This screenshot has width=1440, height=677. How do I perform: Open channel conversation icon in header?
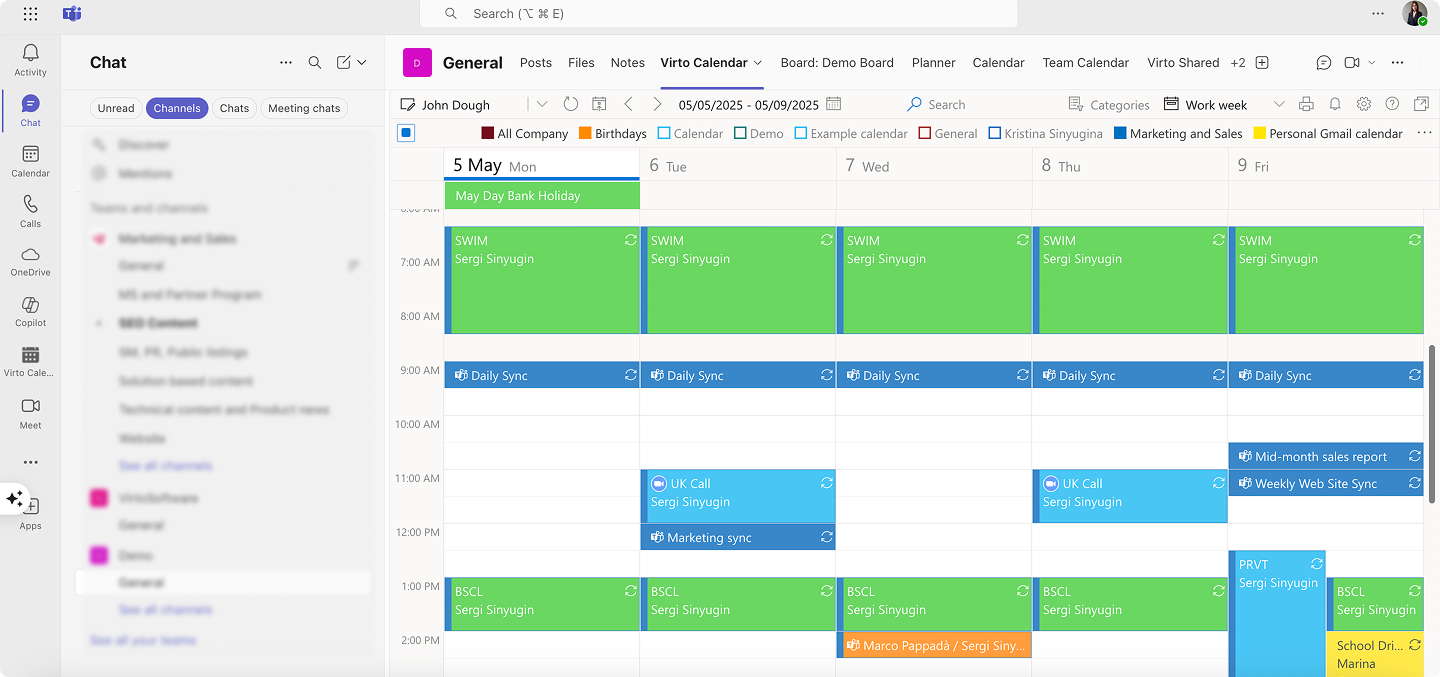pyautogui.click(x=1323, y=62)
